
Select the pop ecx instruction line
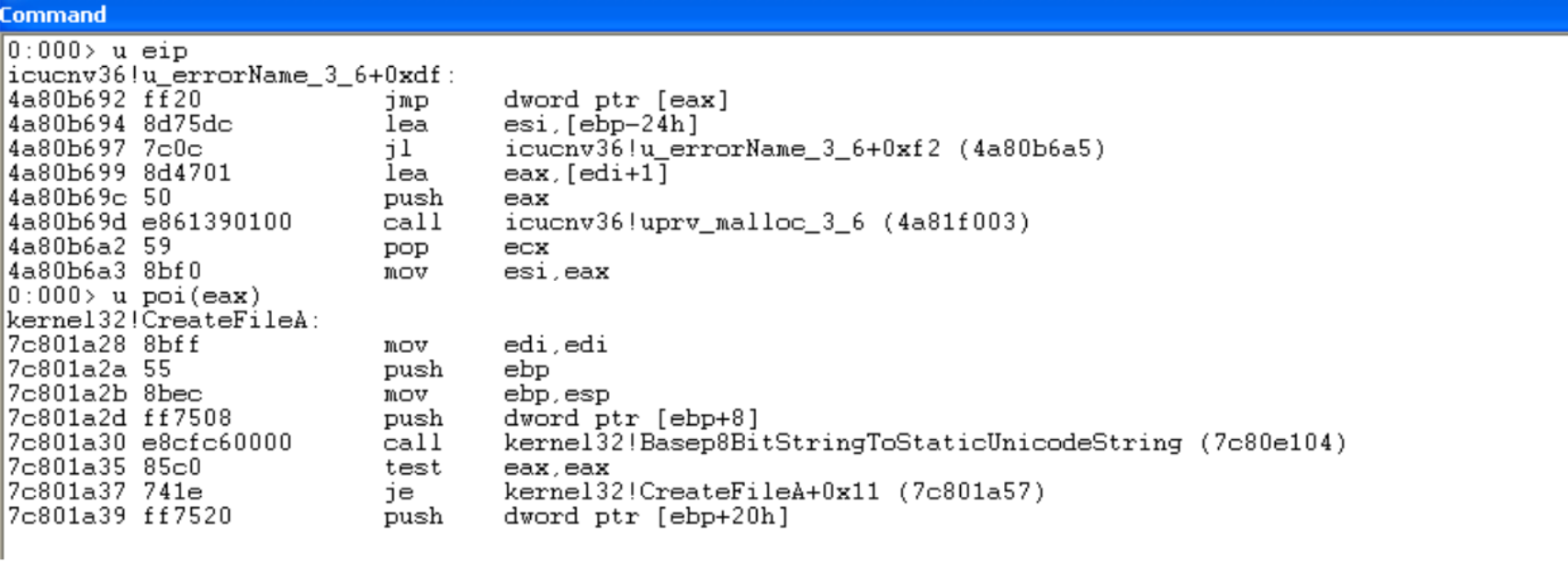tap(278, 247)
